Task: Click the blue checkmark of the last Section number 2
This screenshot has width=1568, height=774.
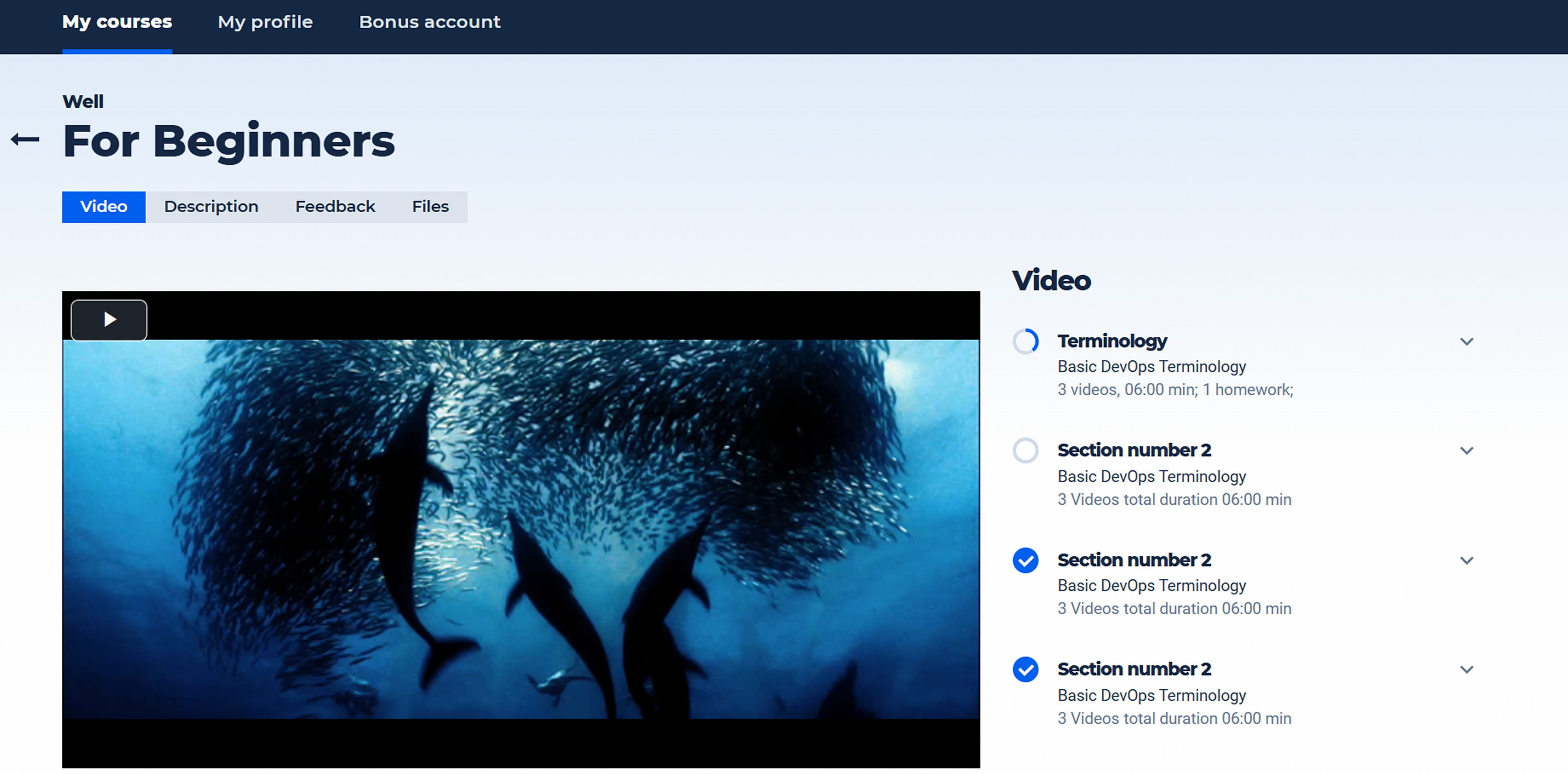Action: click(1026, 669)
